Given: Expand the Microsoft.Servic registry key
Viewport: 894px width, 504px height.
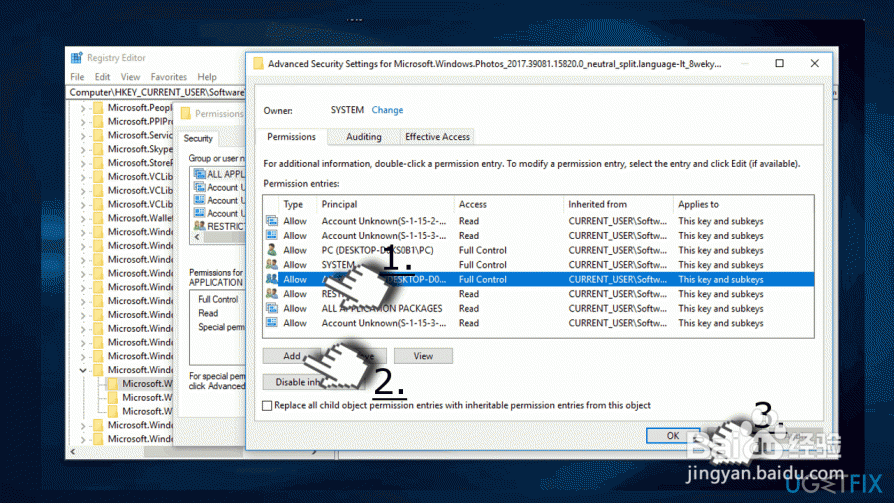Looking at the screenshot, I should click(83, 136).
